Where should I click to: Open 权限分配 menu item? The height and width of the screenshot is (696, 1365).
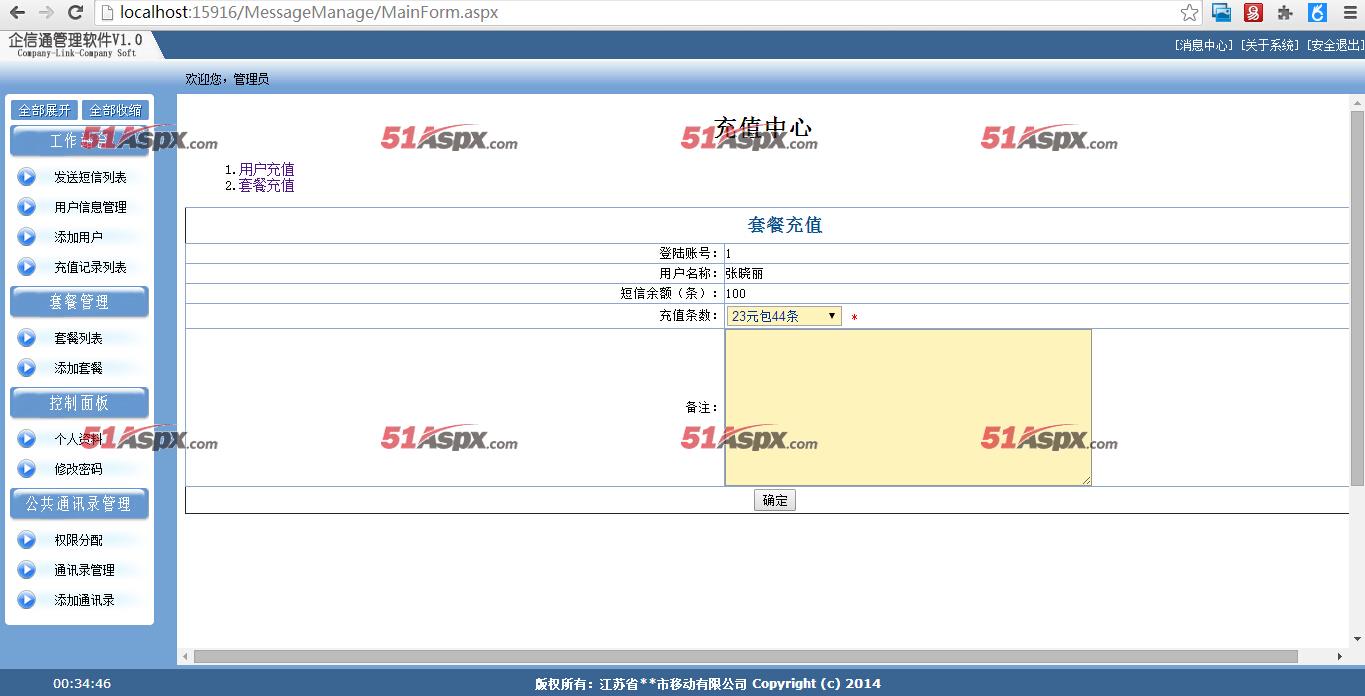click(78, 540)
